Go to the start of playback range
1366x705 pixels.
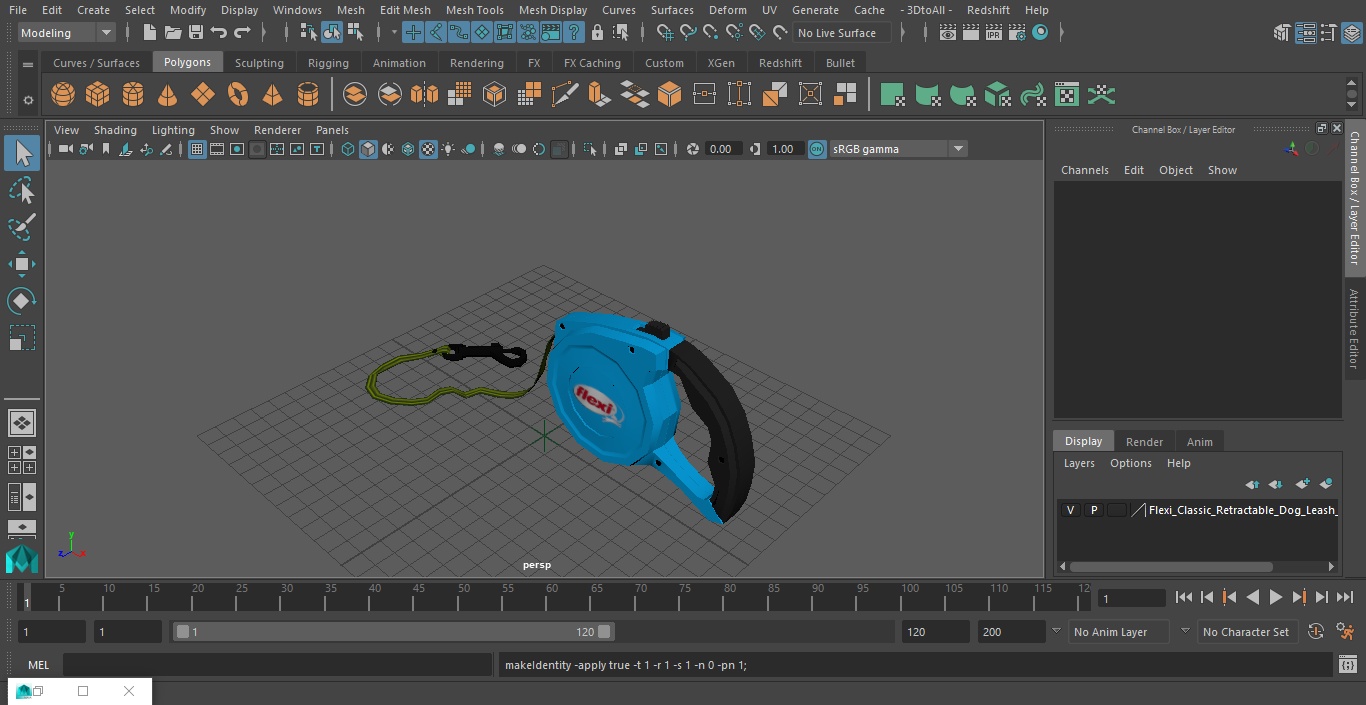coord(1183,597)
